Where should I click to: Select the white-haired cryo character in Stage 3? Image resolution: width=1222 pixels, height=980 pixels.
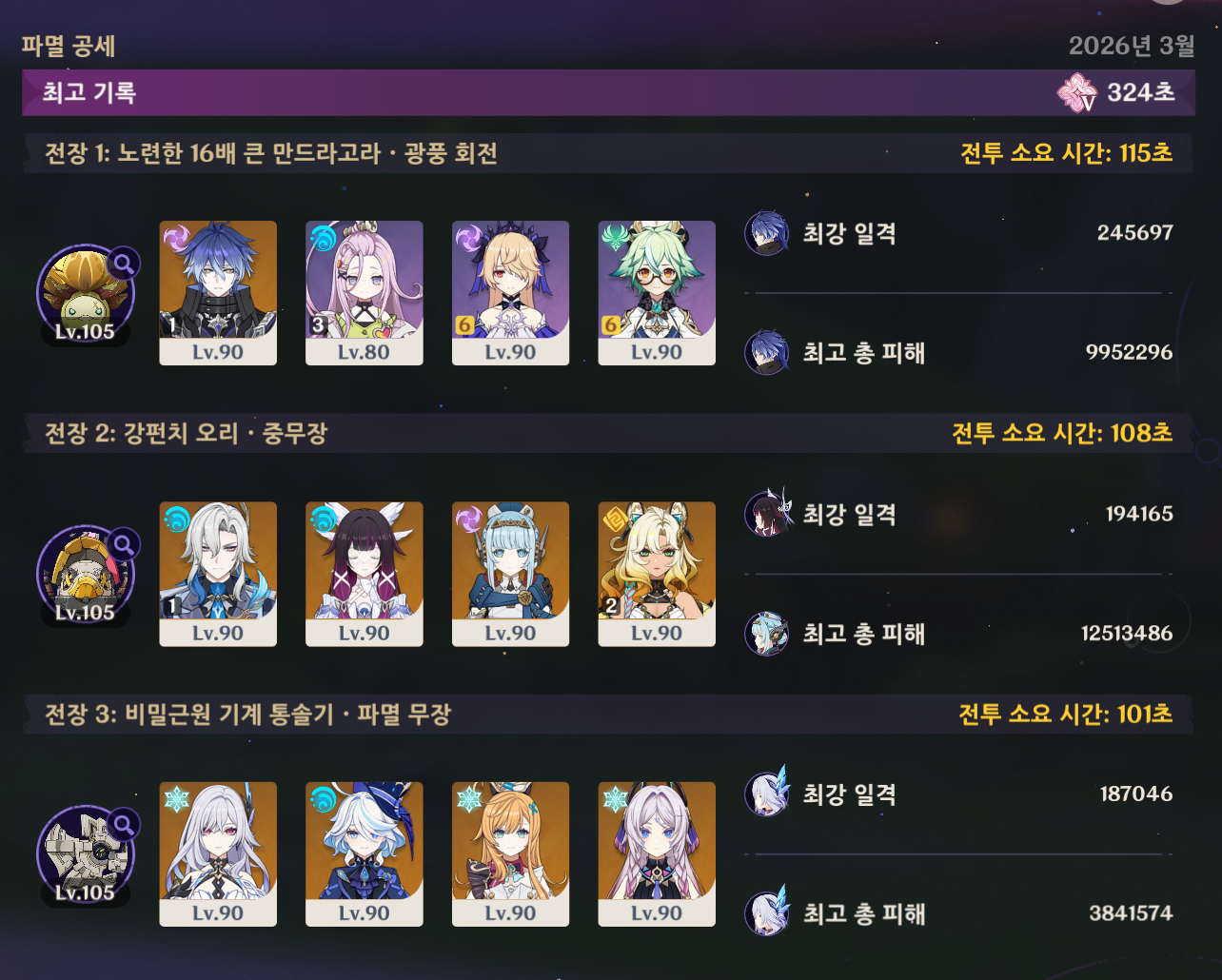click(x=218, y=854)
